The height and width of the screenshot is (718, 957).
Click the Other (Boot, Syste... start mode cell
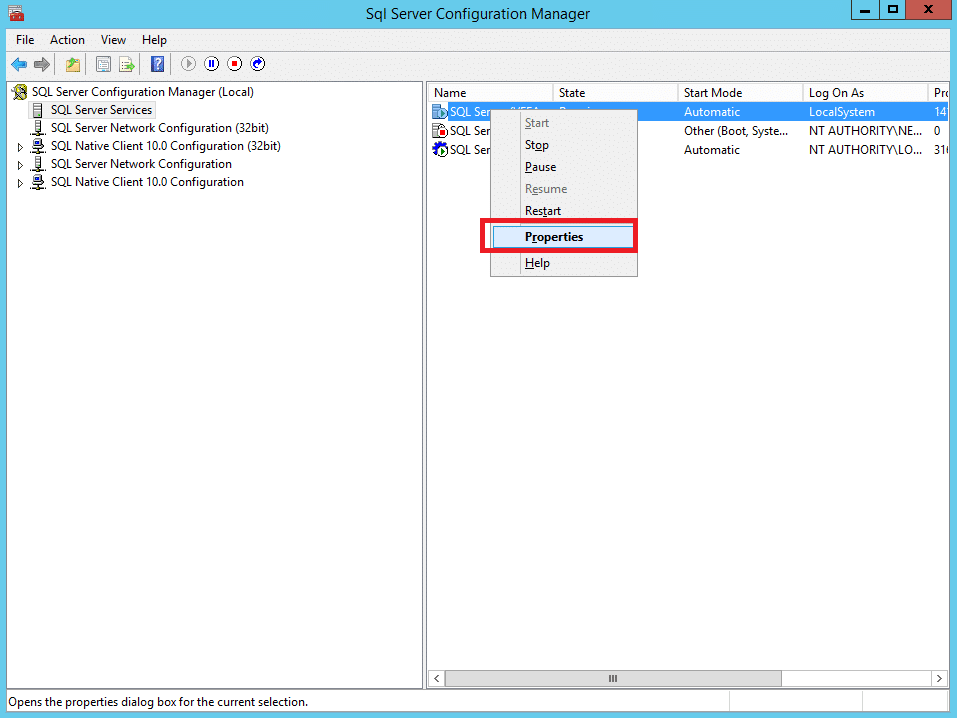point(736,131)
